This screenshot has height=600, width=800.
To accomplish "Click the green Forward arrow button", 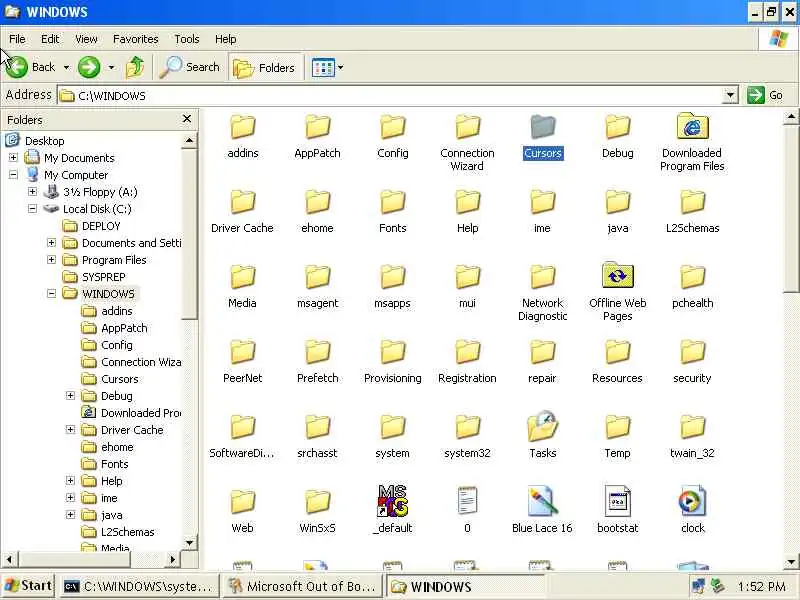I will 89,67.
